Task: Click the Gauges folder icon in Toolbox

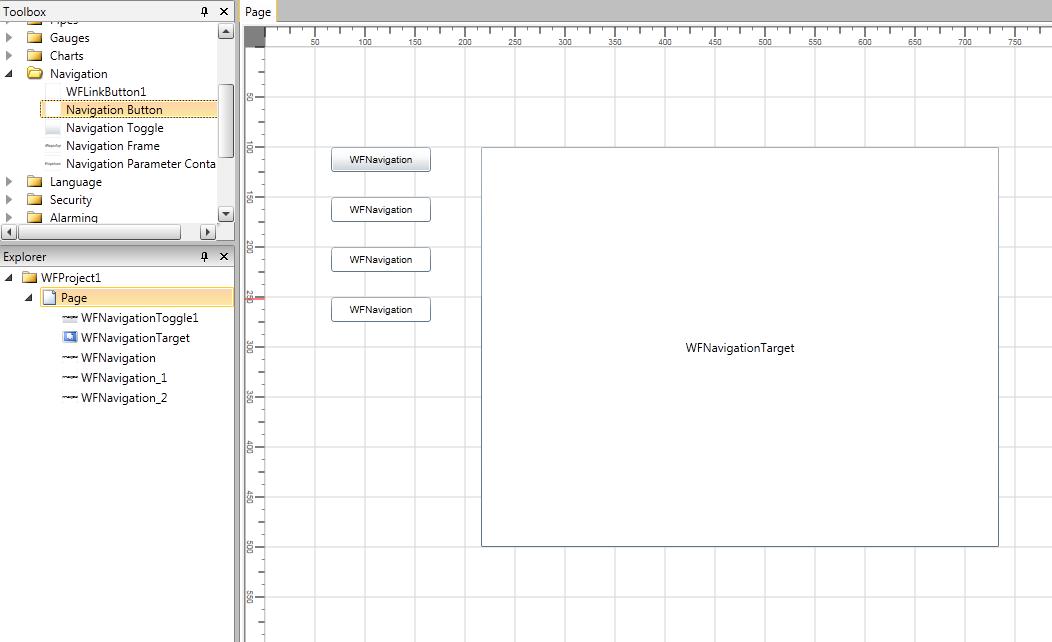Action: [35, 38]
